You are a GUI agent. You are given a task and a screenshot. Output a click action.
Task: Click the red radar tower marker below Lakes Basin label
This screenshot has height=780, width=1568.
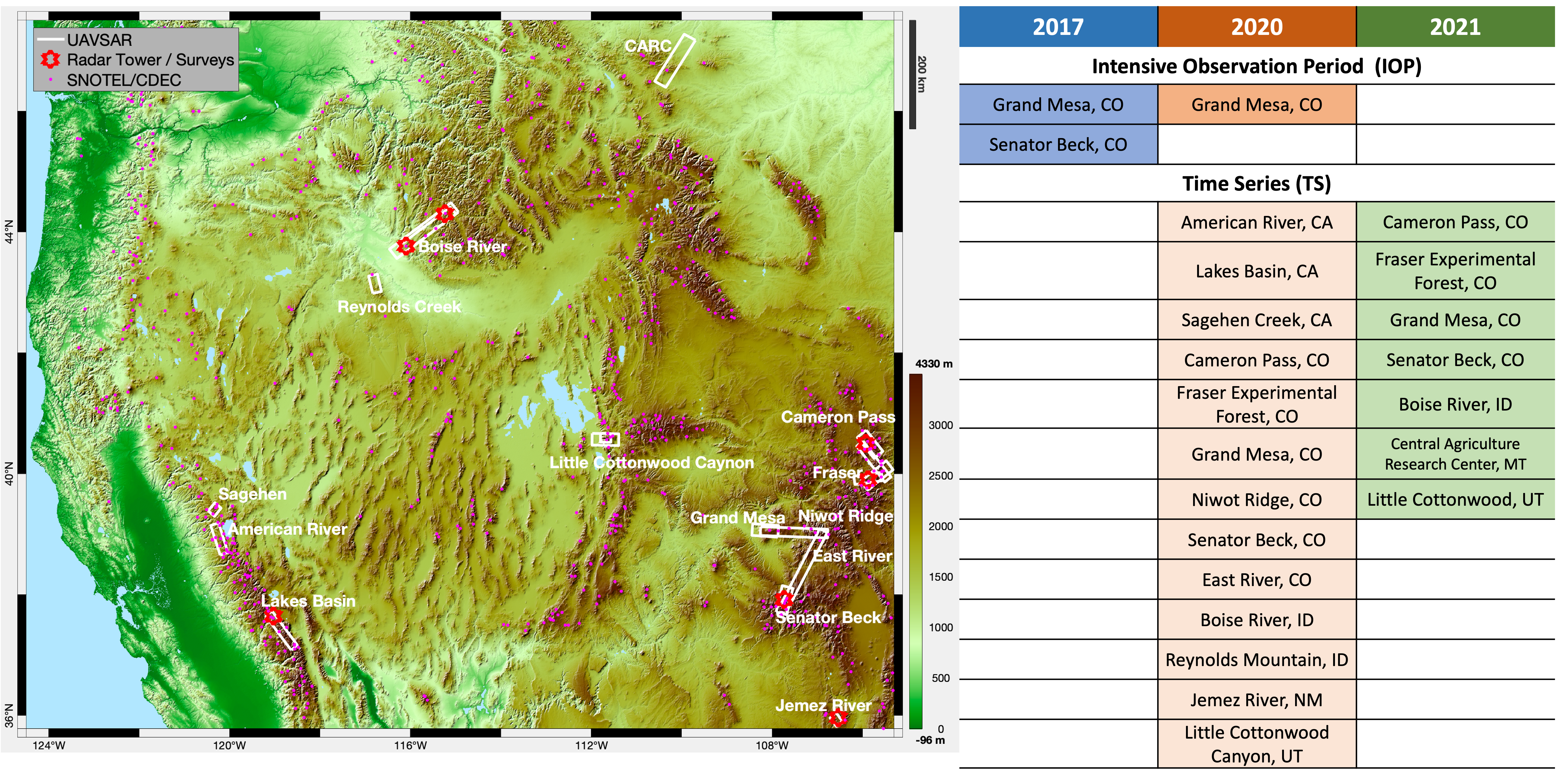(x=273, y=616)
